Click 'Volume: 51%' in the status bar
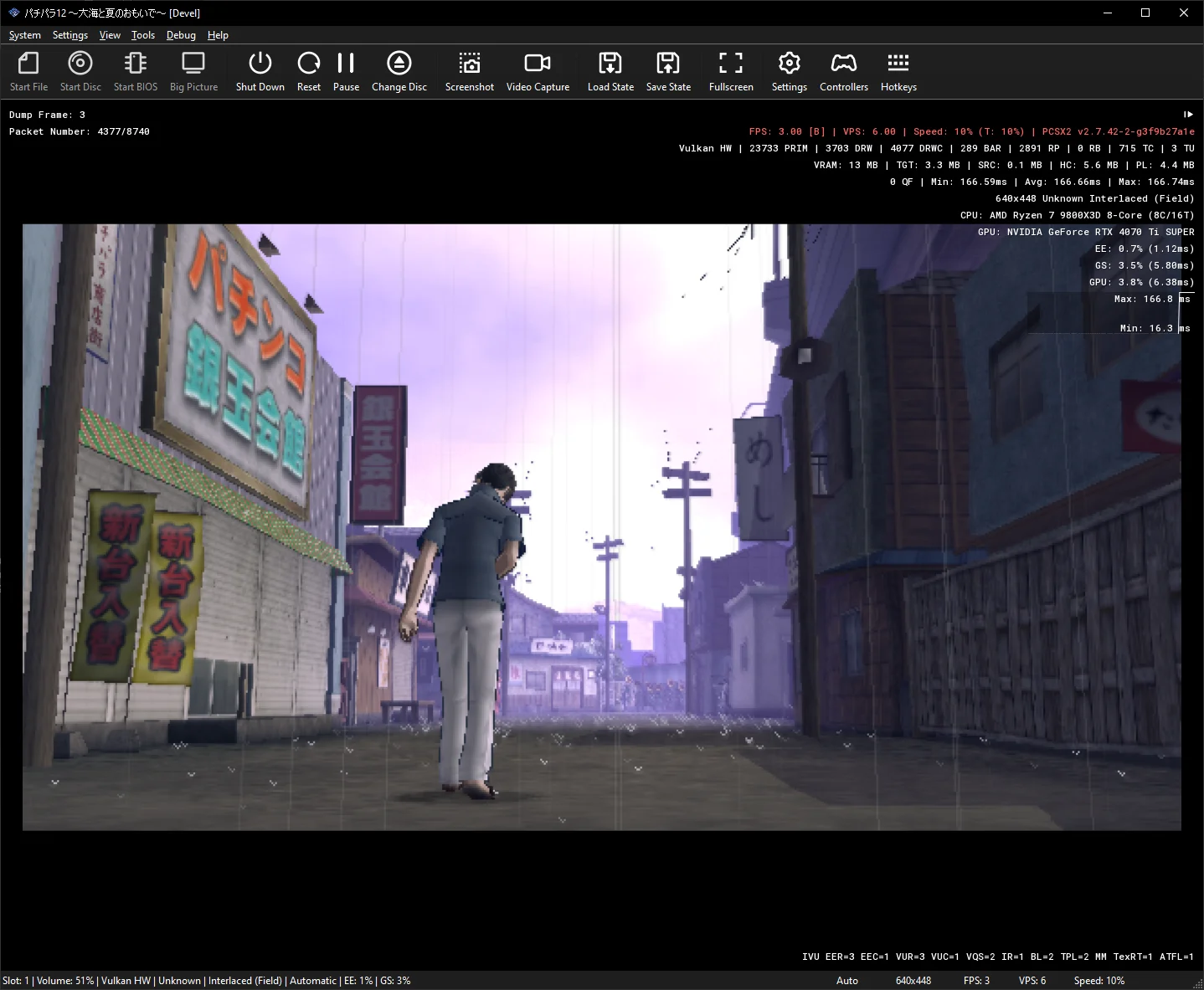The height and width of the screenshot is (990, 1204). (64, 981)
